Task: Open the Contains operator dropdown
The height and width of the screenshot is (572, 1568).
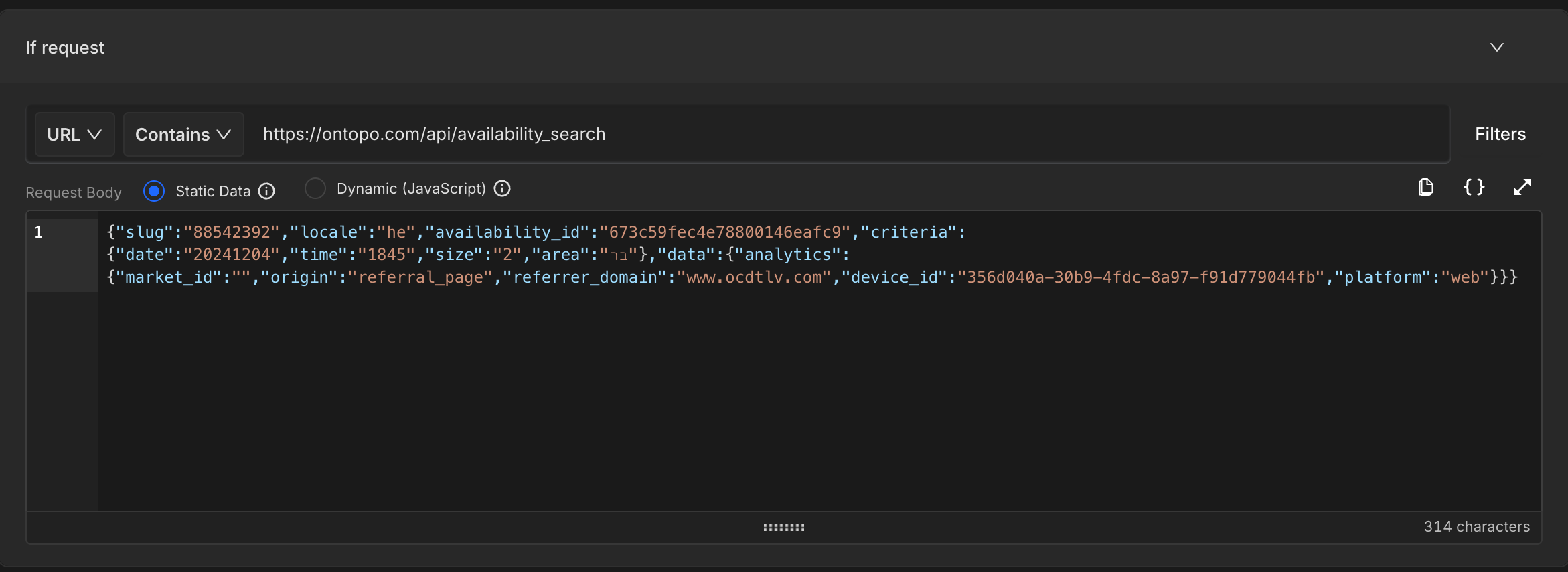Action: tap(183, 134)
